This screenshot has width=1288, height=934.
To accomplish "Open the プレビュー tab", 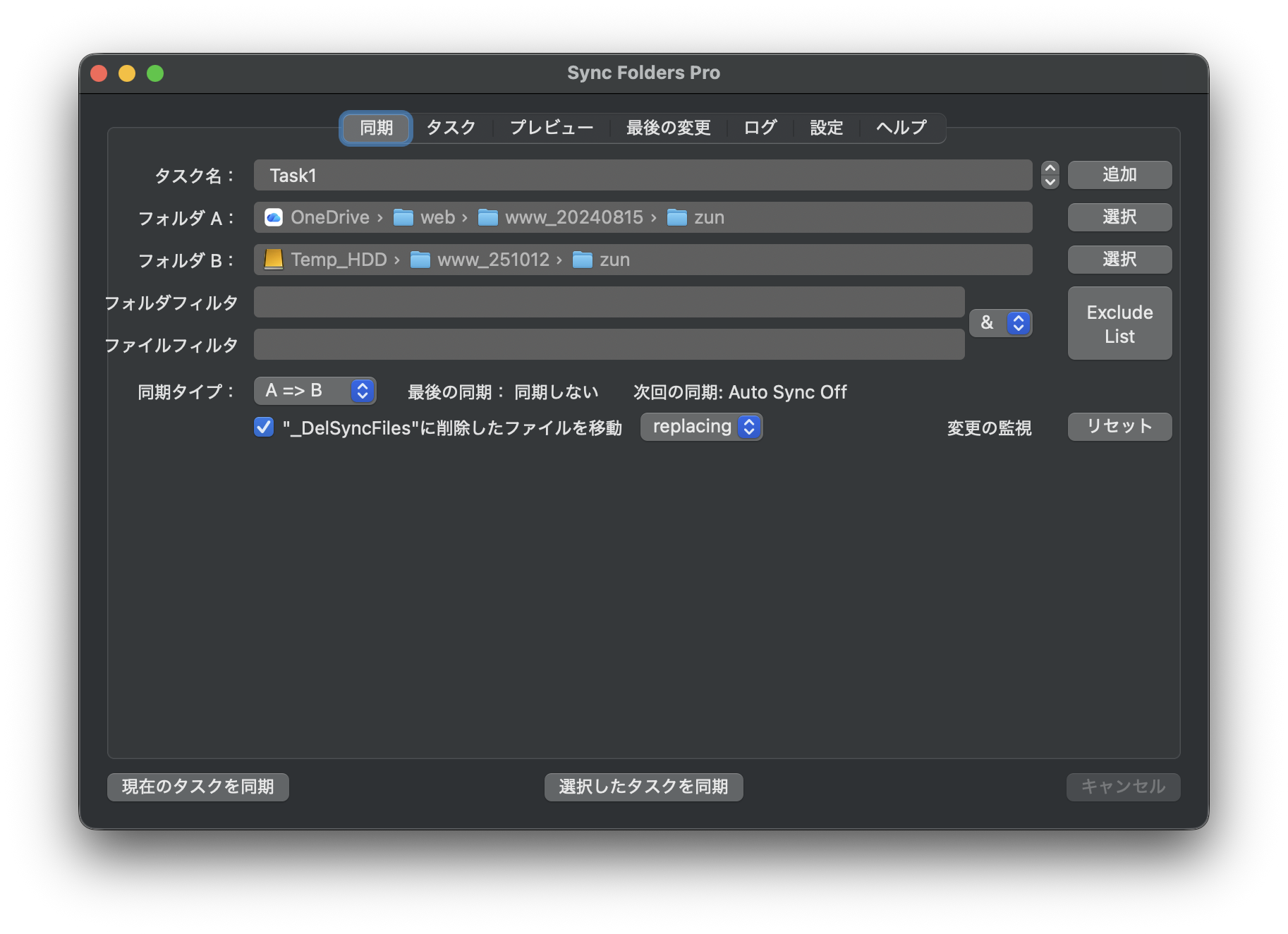I will 552,128.
